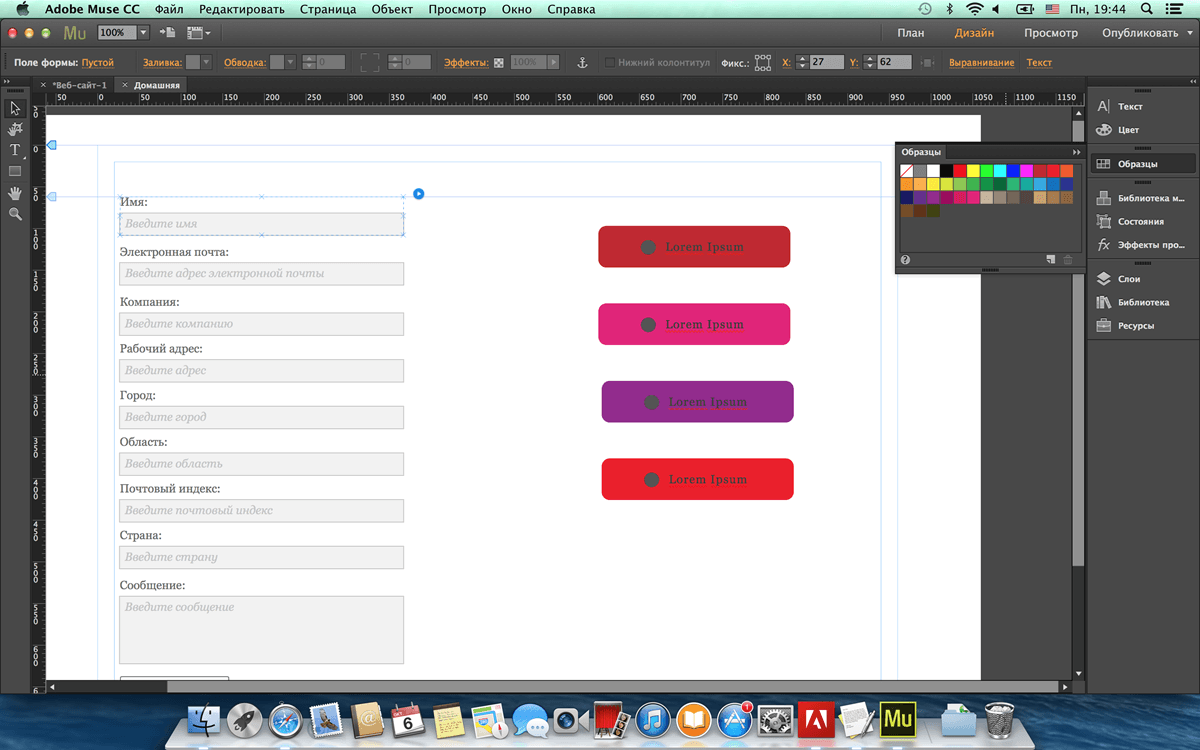Select the Text tool in toolbox
1200x750 pixels.
tap(15, 150)
